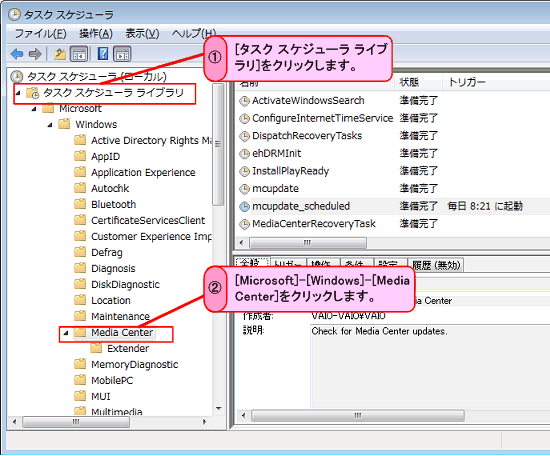
Task: Click the 毎日 8:21 に起動 trigger cell
Action: click(x=485, y=206)
